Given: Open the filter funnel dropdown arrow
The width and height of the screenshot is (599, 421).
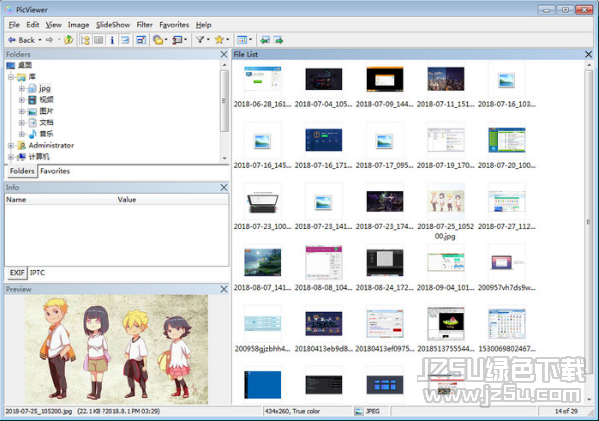Looking at the screenshot, I should (x=208, y=40).
